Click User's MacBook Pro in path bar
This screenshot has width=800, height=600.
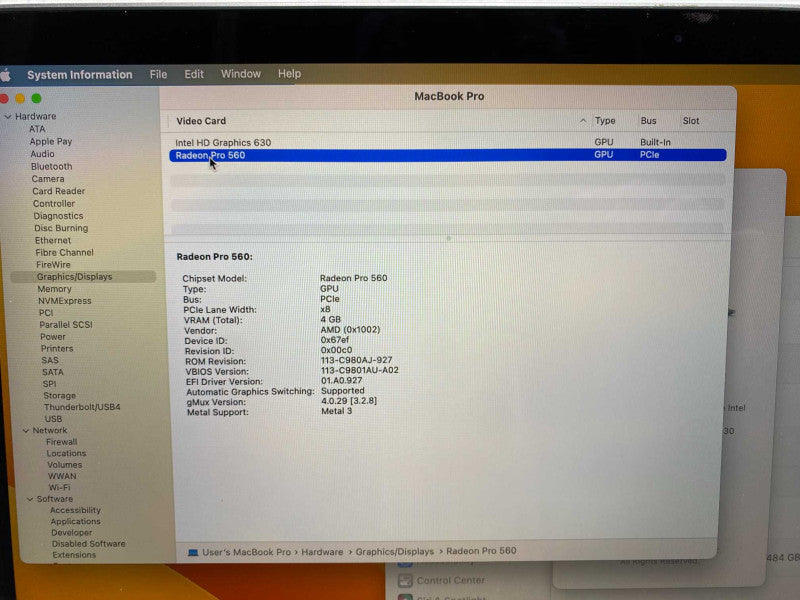pyautogui.click(x=246, y=552)
